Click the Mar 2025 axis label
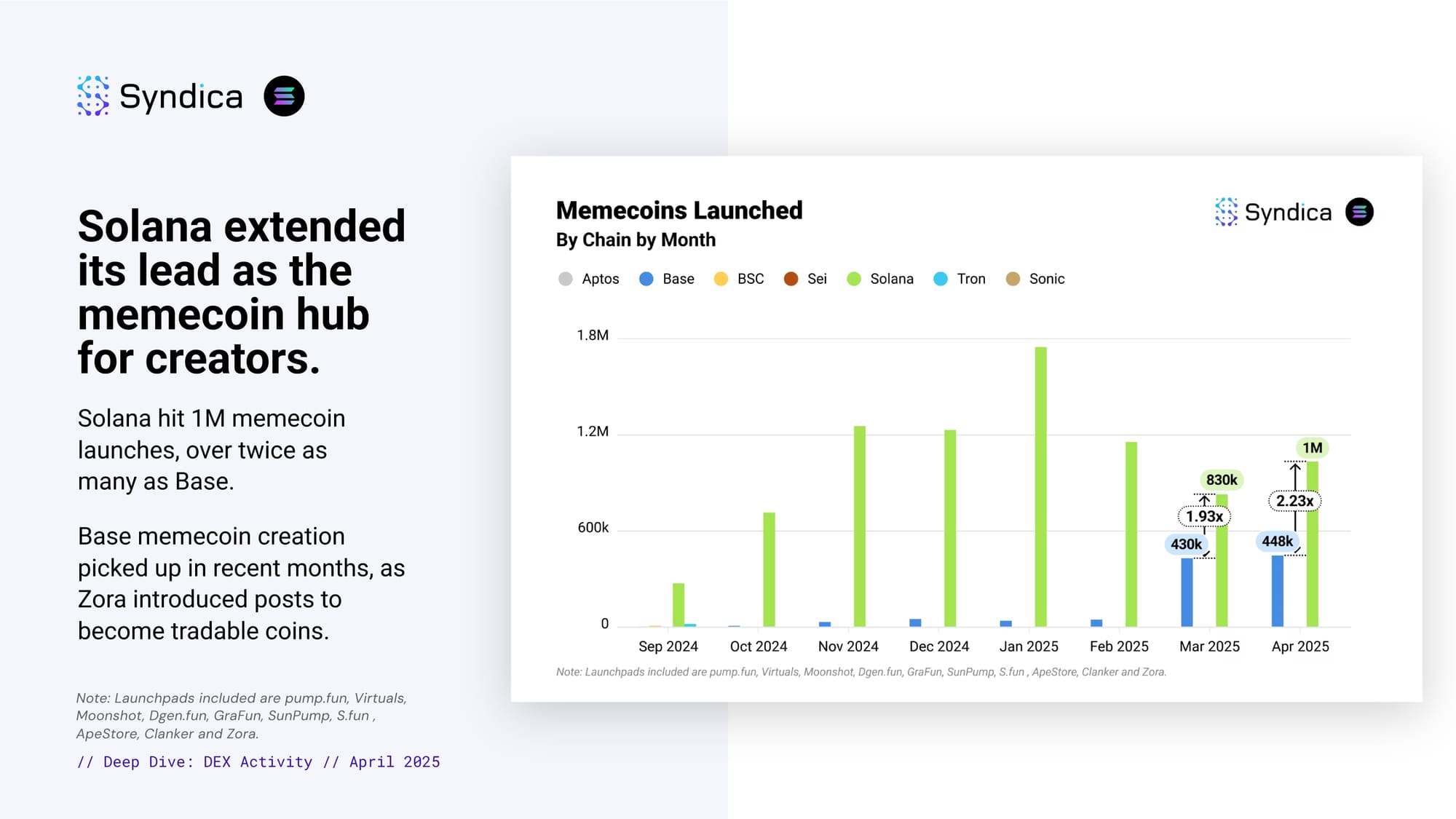The height and width of the screenshot is (819, 1456). (x=1209, y=646)
